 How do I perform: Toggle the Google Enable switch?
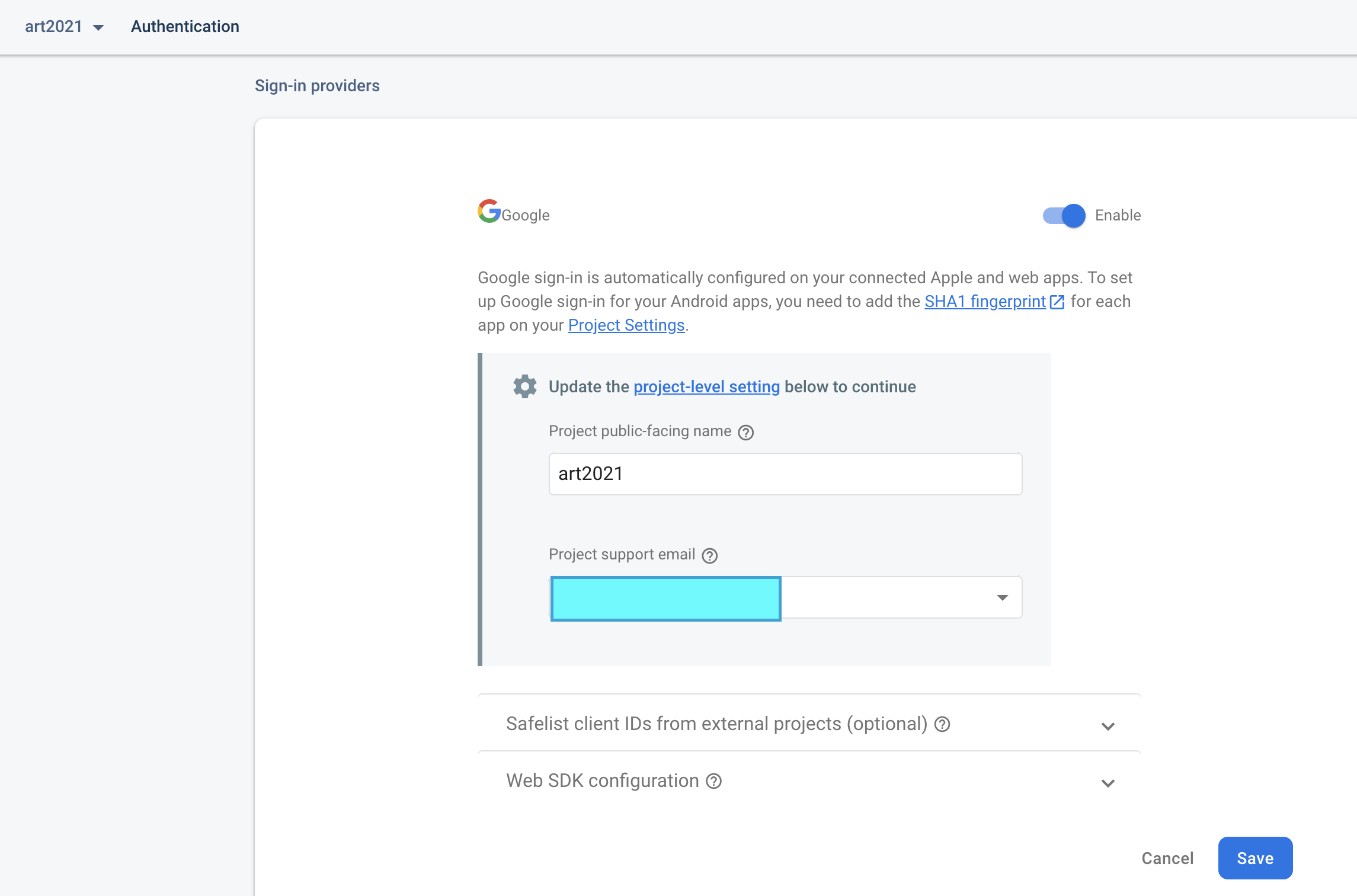tap(1064, 216)
